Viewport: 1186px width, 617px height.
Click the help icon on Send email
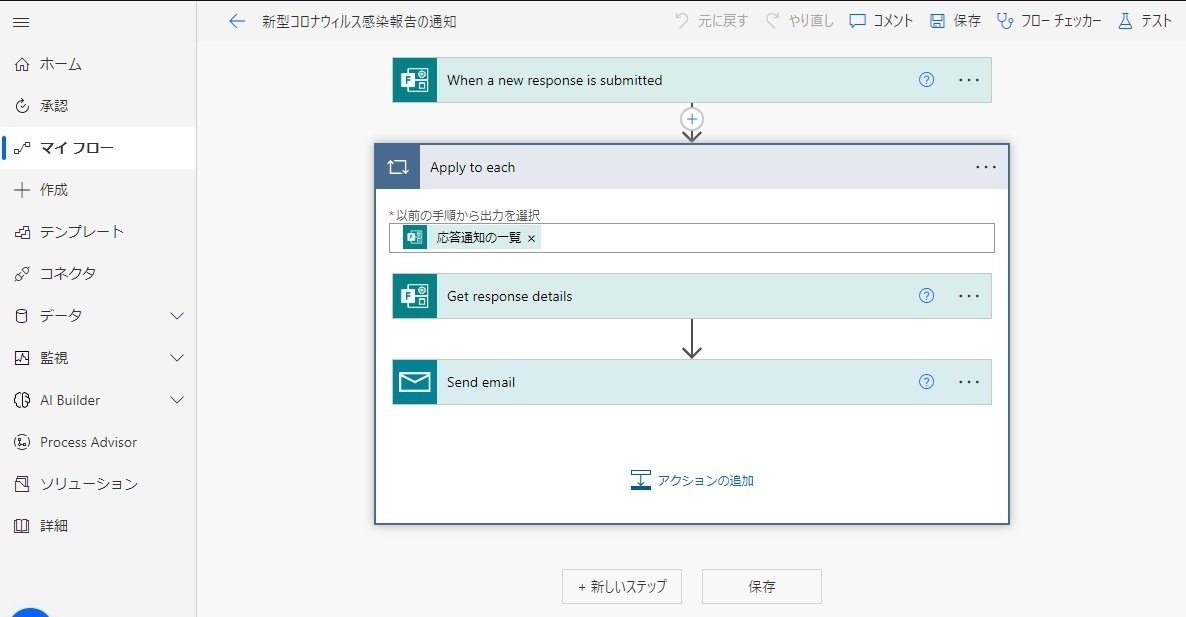[x=926, y=381]
